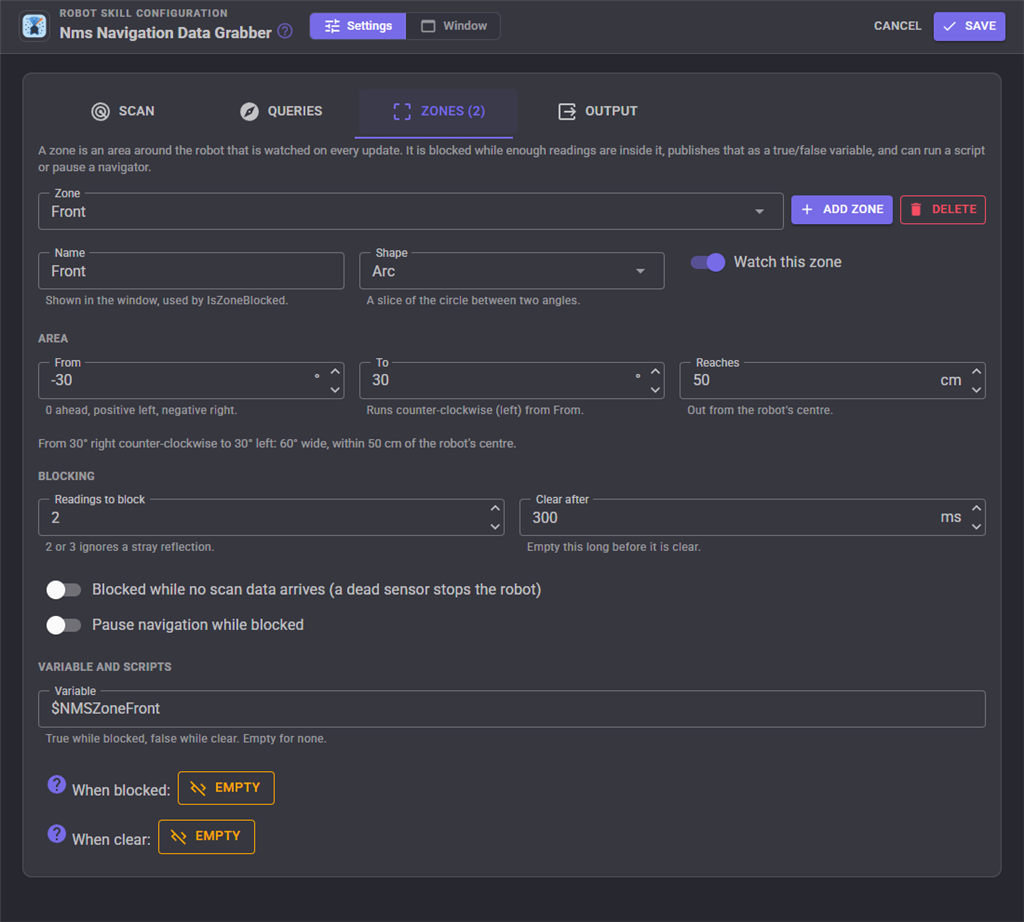Enable Pause navigation while blocked
The width and height of the screenshot is (1024, 922).
pos(63,625)
